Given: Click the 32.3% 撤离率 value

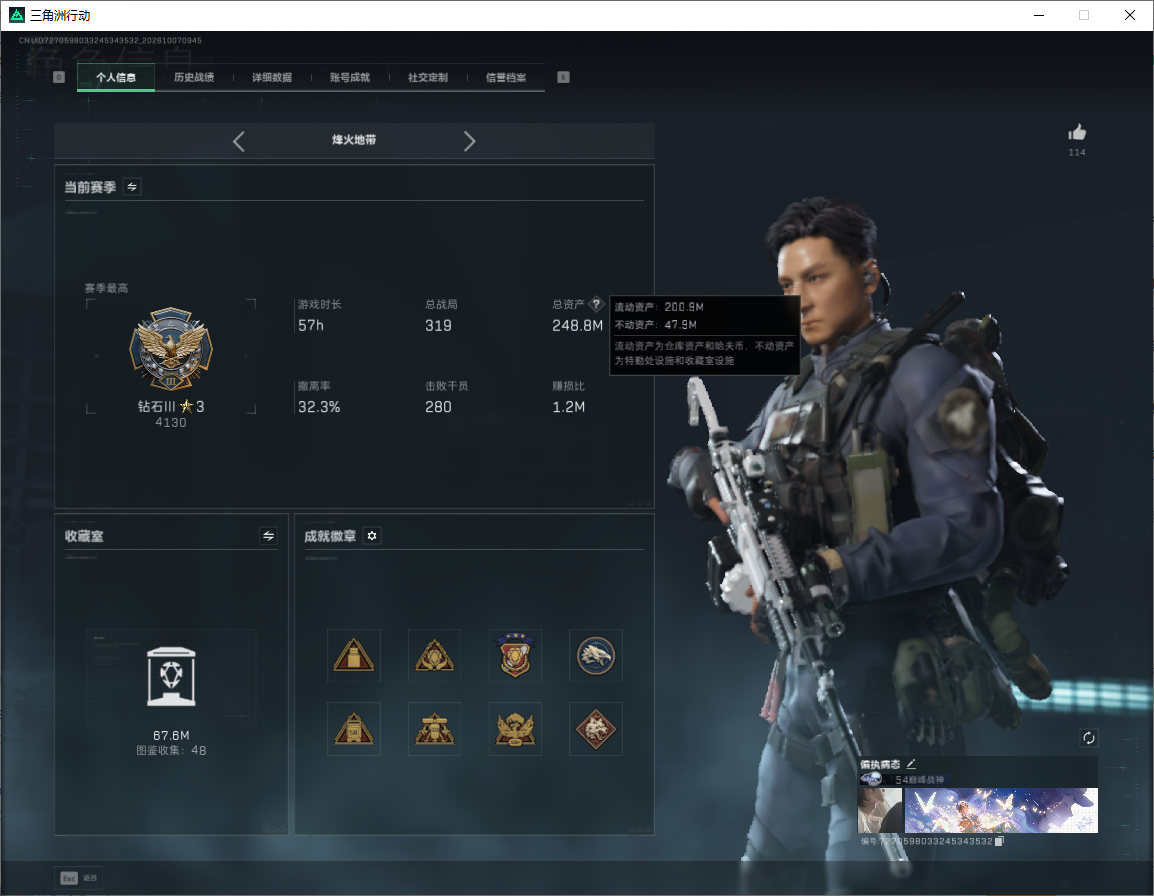Looking at the screenshot, I should pyautogui.click(x=319, y=407).
